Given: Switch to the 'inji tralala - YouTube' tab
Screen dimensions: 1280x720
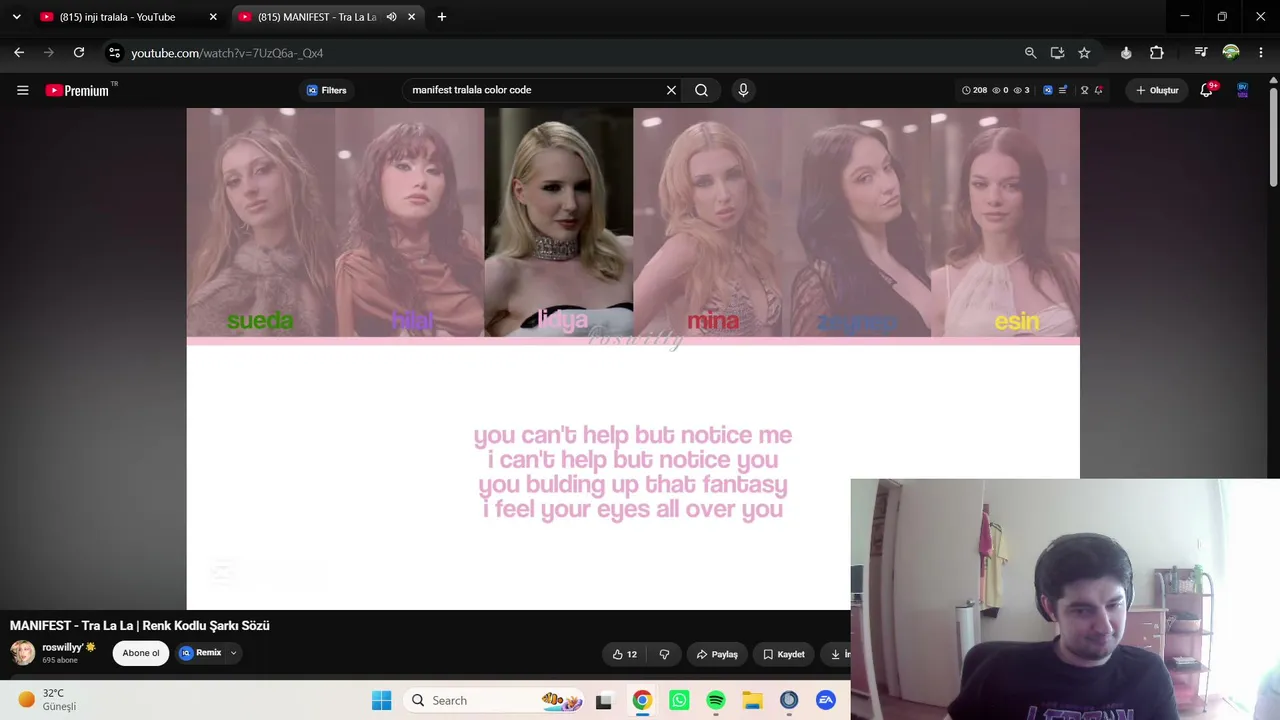Looking at the screenshot, I should tap(128, 17).
